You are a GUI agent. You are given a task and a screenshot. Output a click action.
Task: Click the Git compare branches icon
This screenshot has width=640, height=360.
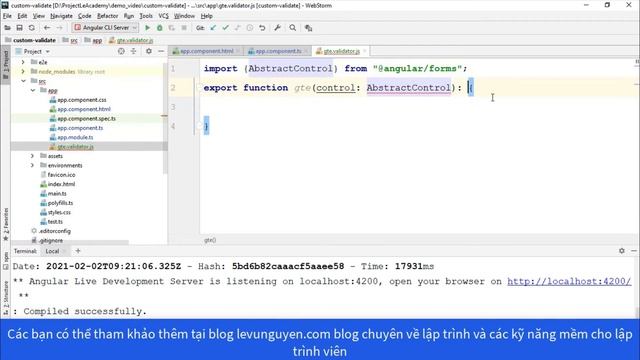tap(238, 28)
